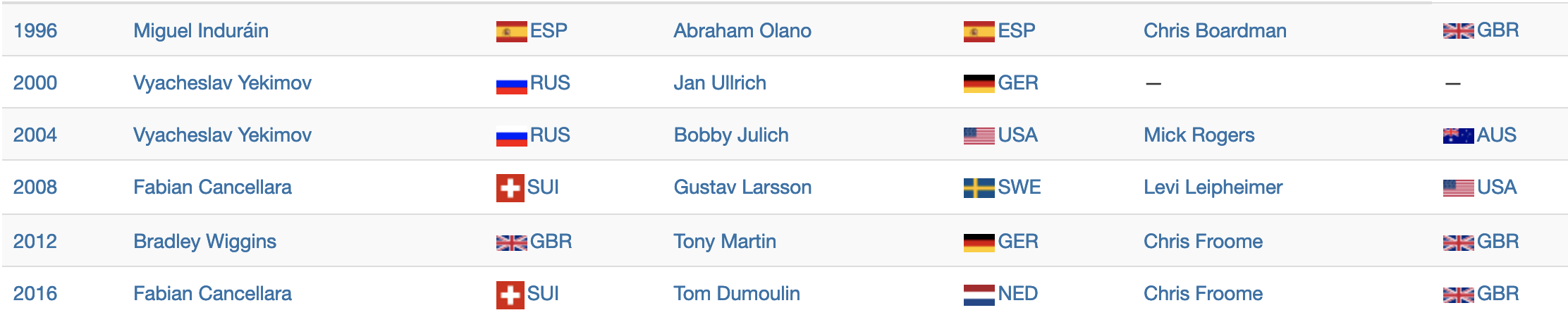Open the 1996 year link

tap(35, 31)
